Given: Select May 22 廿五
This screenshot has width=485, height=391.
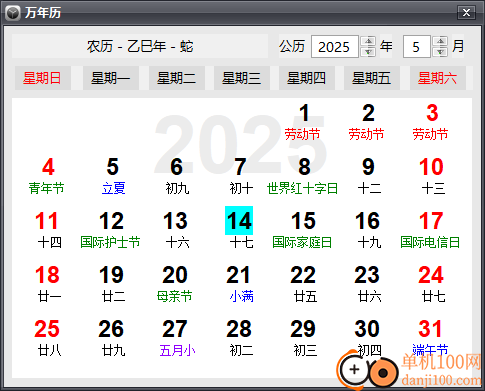Looking at the screenshot, I should 305,284.
